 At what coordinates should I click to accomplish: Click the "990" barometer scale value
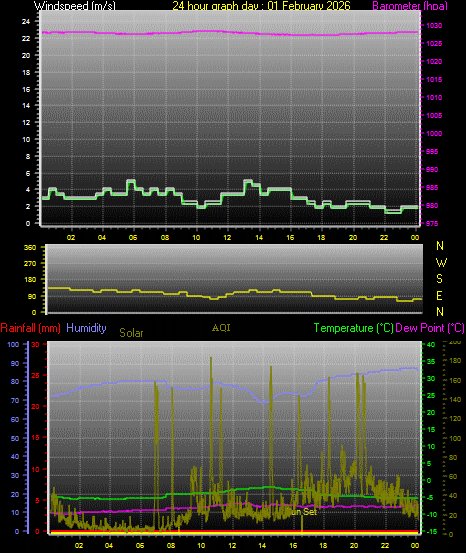click(432, 170)
